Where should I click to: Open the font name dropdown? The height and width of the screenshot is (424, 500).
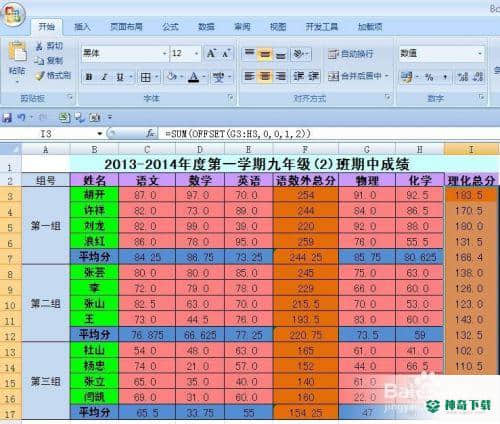(164, 53)
